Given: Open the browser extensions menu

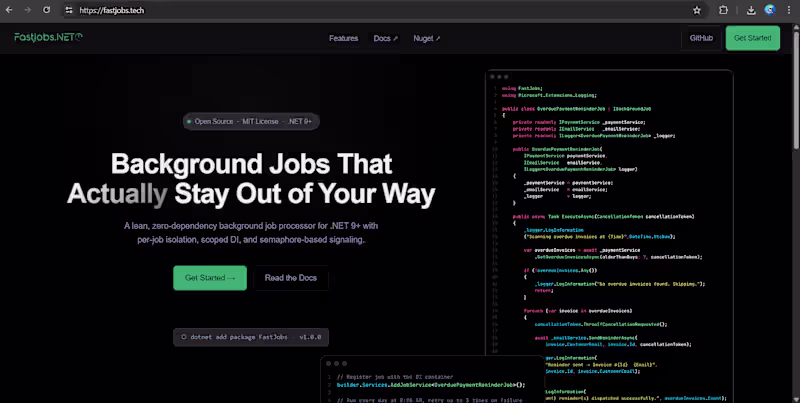Looking at the screenshot, I should 723,10.
